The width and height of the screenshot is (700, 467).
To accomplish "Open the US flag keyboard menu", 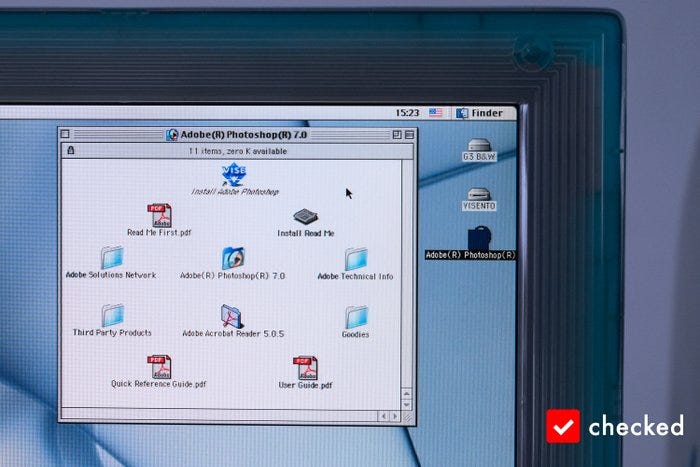I will point(435,113).
